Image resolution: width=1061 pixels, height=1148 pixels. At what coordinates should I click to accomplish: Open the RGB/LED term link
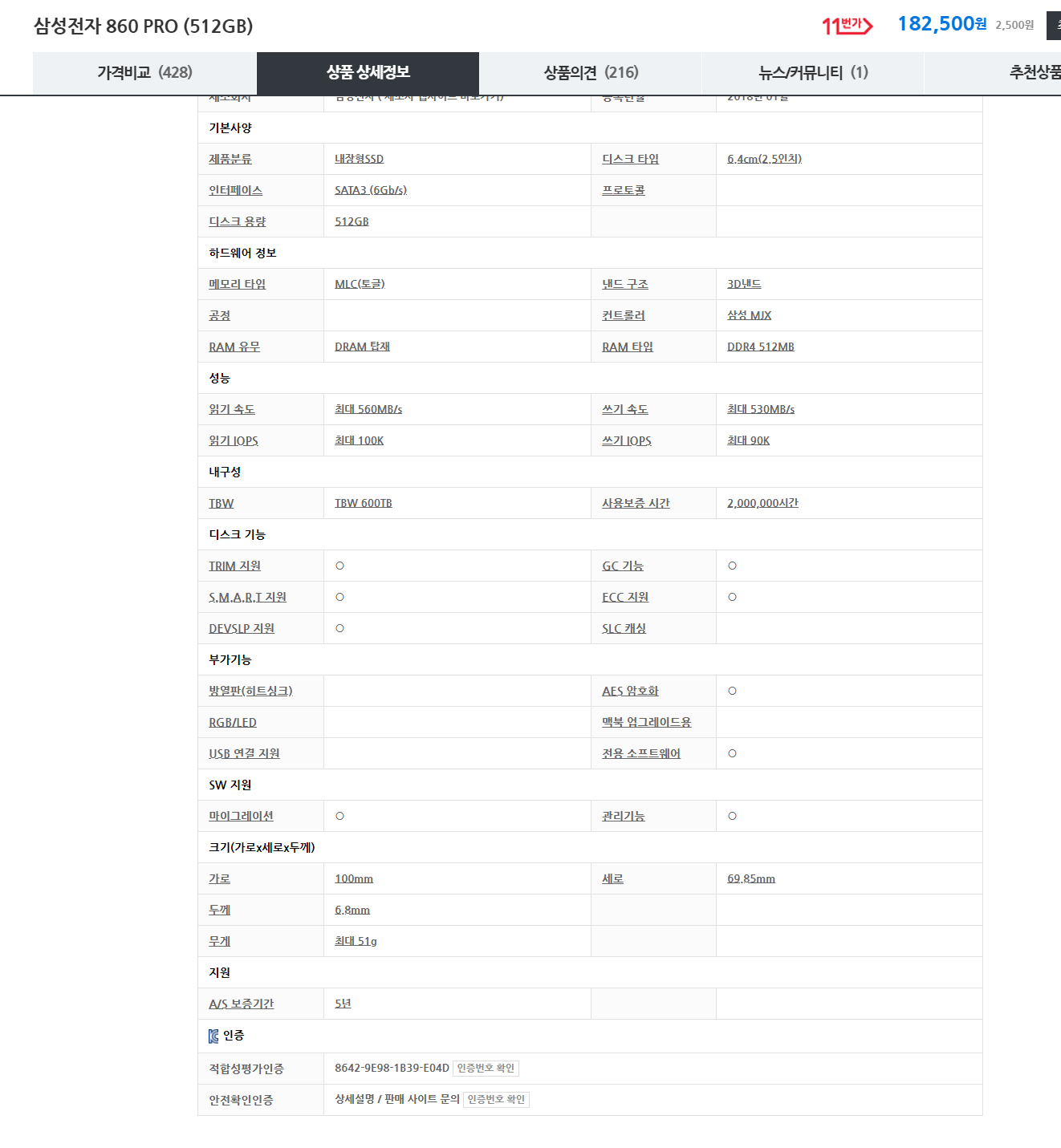point(233,722)
